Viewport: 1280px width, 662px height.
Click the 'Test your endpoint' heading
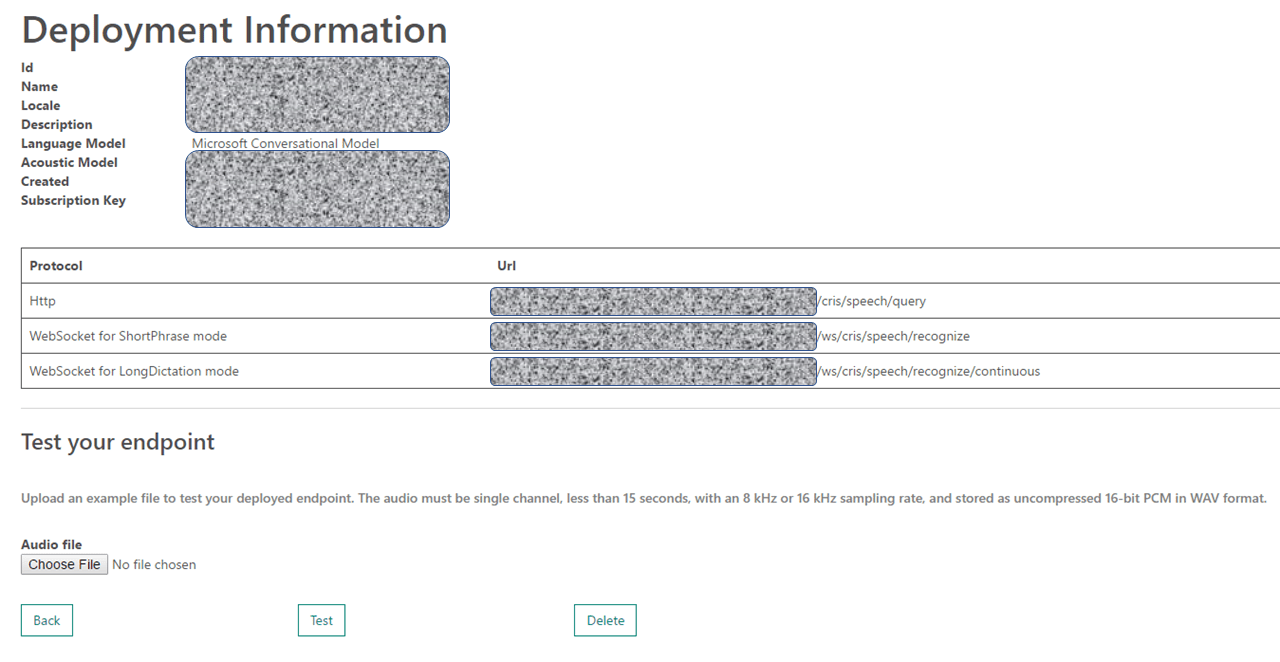(118, 441)
